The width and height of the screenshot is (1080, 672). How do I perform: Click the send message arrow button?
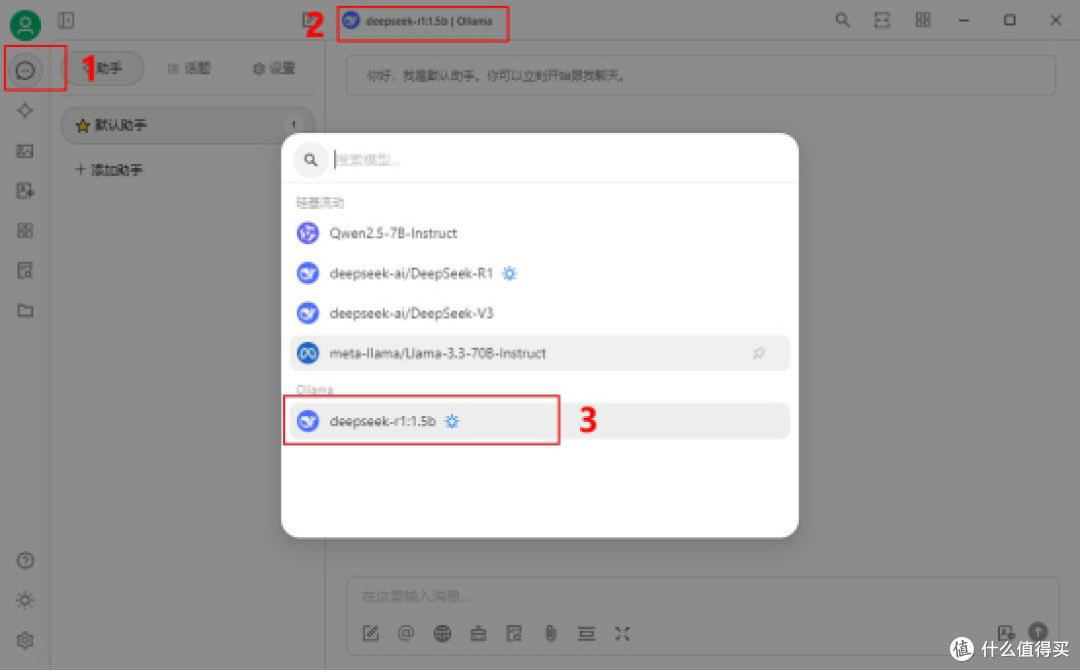1038,631
